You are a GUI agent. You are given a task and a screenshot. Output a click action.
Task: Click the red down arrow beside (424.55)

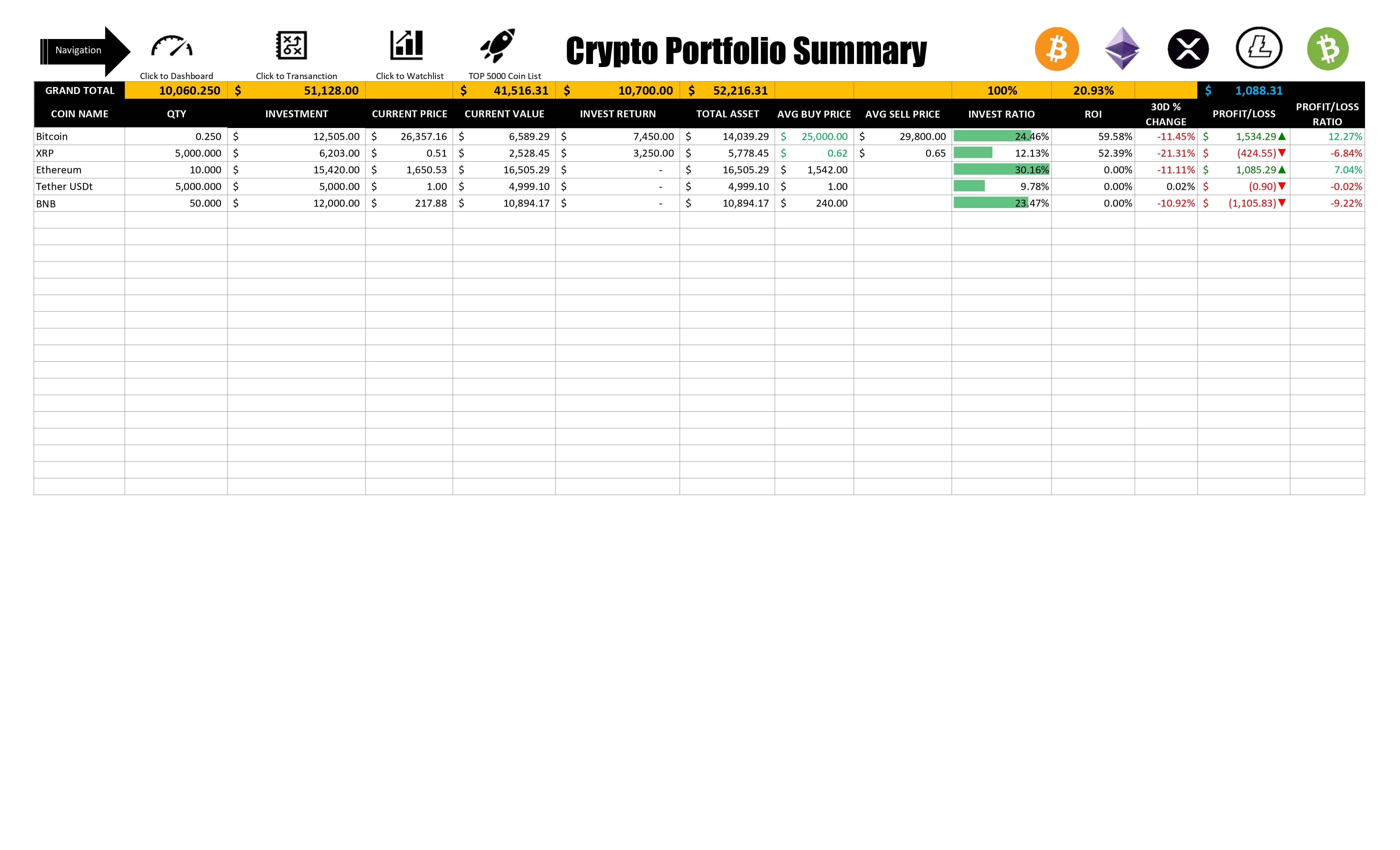1282,153
